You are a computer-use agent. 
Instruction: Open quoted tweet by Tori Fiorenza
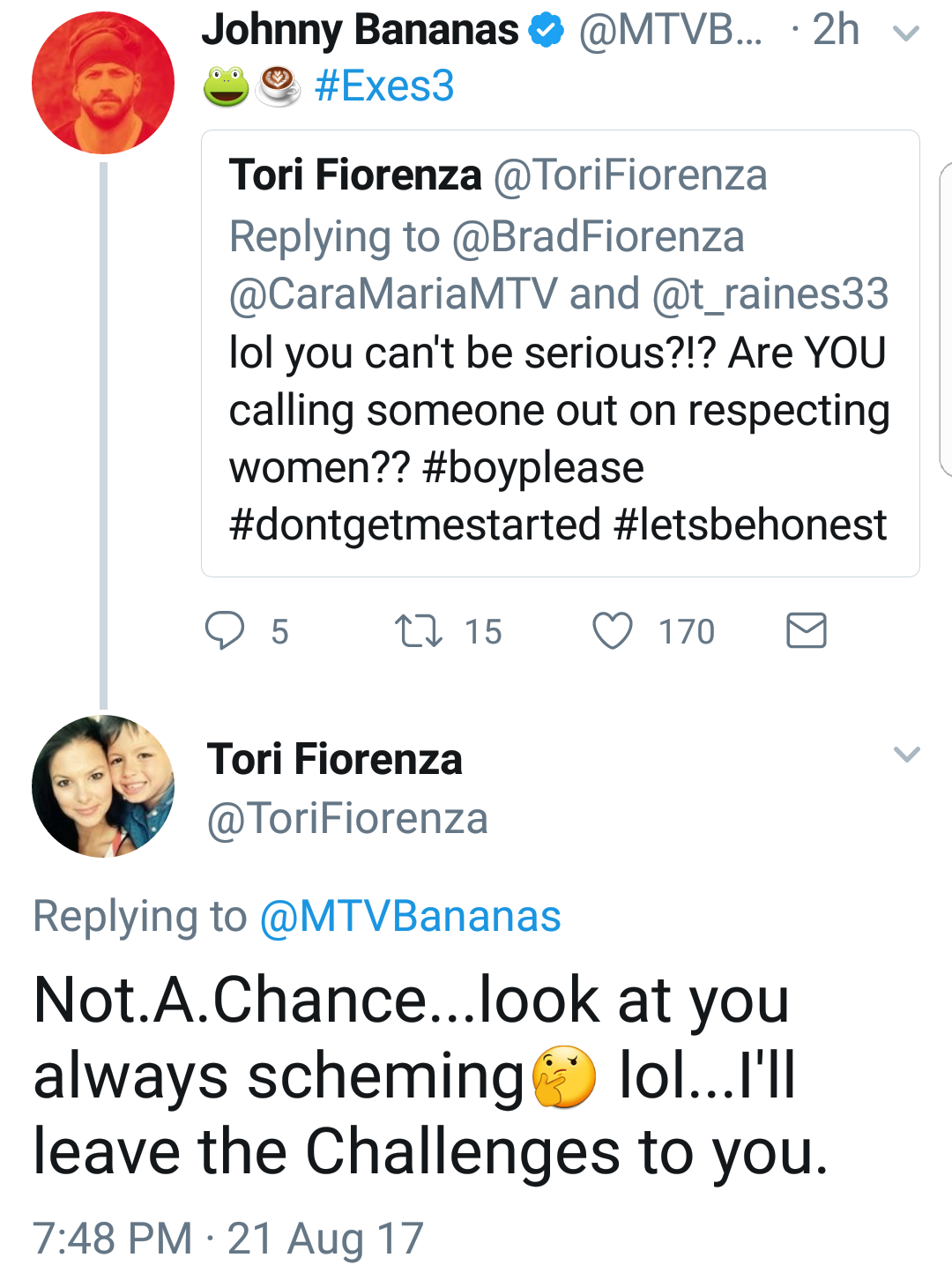[561, 353]
